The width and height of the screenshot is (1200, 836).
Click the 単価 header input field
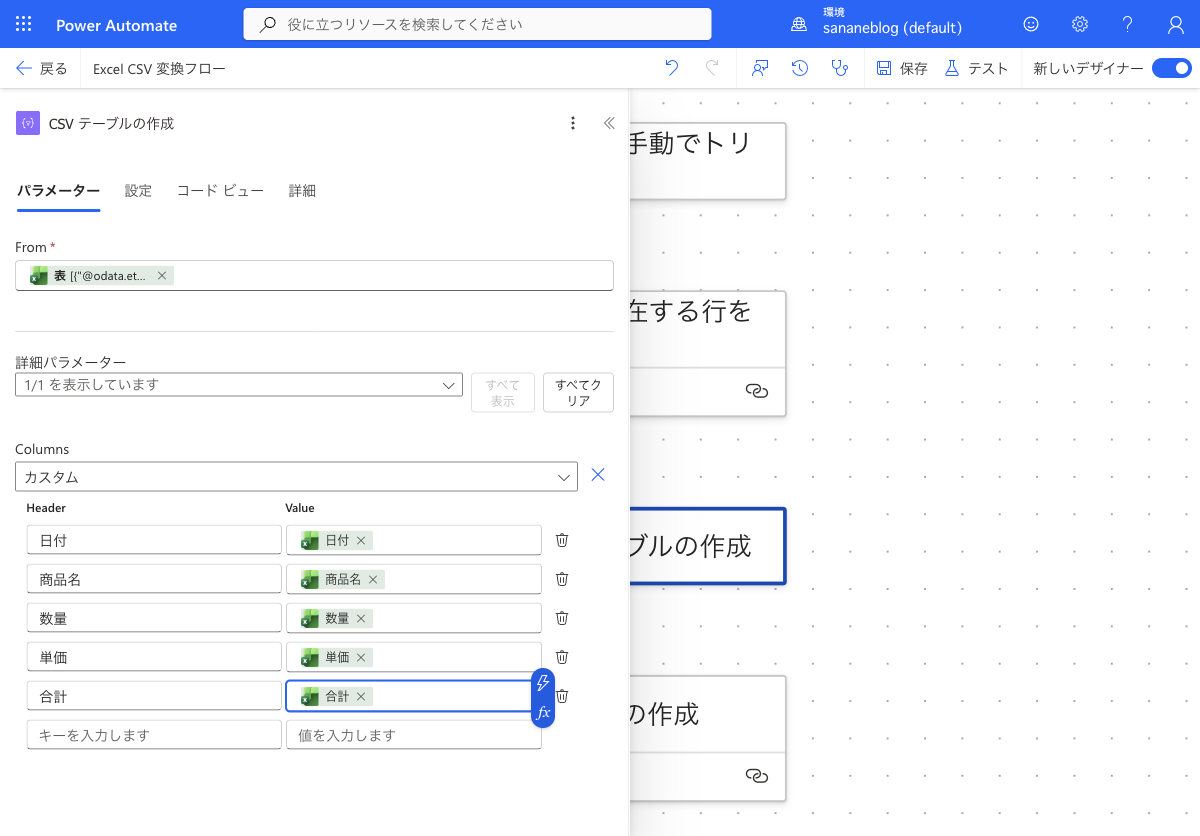click(x=154, y=657)
